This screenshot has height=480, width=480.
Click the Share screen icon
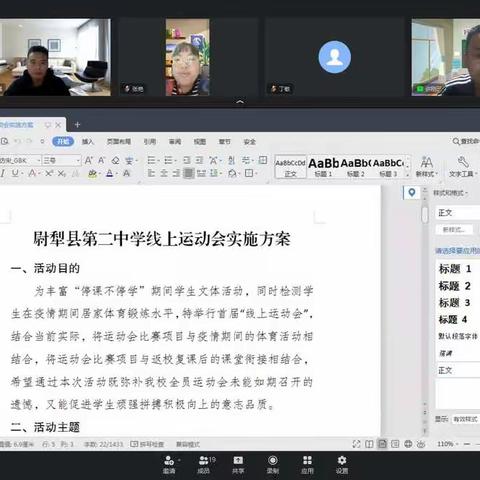(x=238, y=461)
